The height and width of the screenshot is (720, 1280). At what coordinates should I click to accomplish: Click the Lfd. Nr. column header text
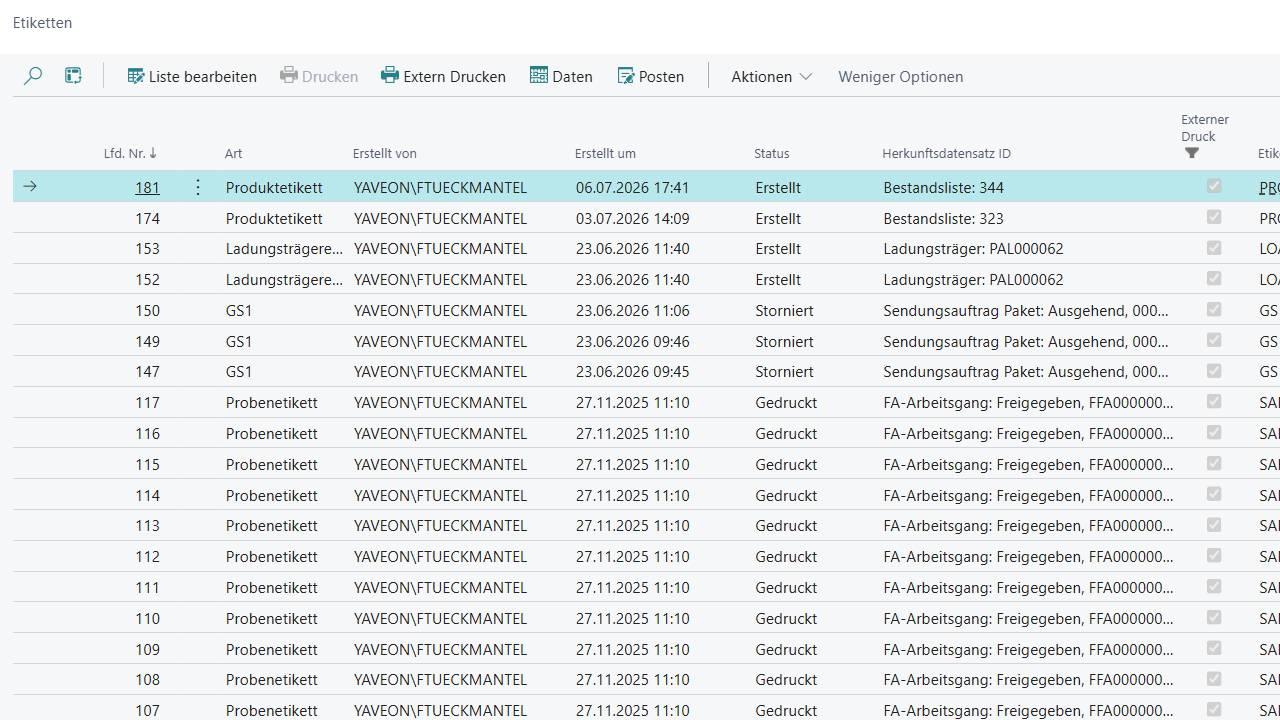click(x=124, y=153)
